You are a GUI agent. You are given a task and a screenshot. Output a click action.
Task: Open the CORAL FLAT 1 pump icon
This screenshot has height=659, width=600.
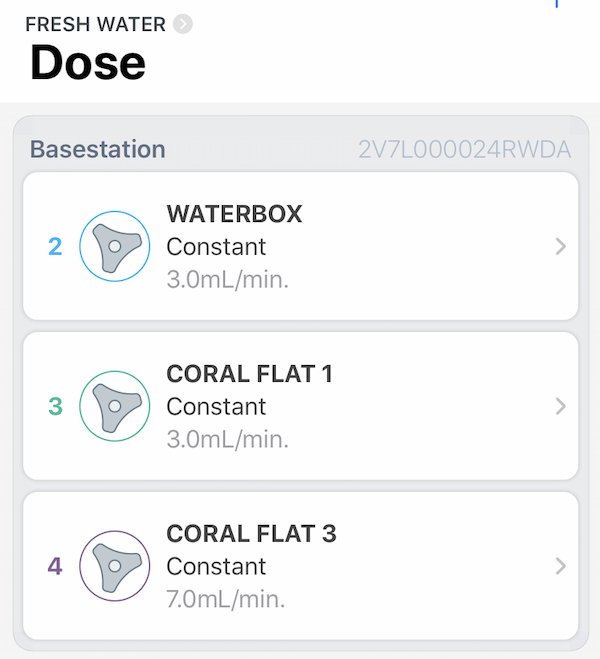[115, 406]
